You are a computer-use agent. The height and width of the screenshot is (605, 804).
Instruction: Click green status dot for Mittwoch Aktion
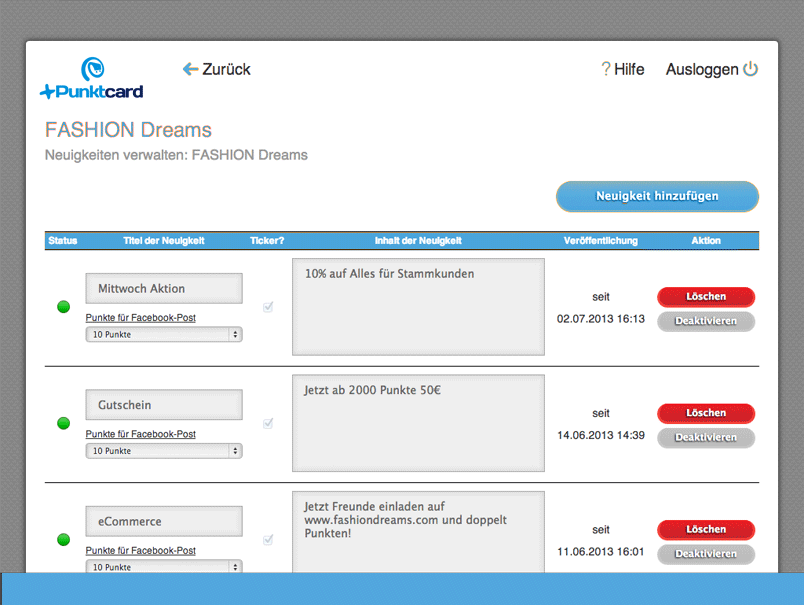click(x=64, y=307)
